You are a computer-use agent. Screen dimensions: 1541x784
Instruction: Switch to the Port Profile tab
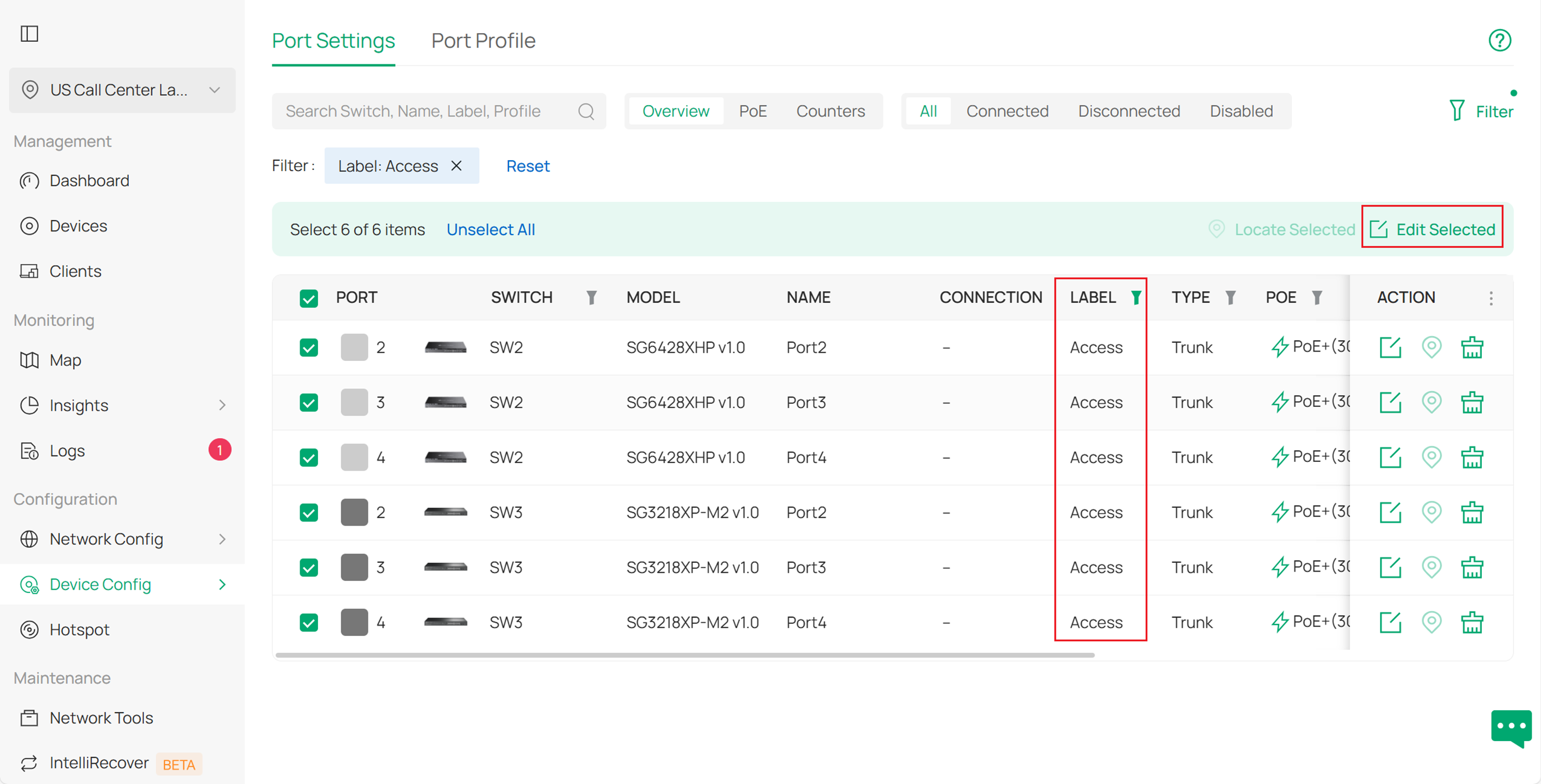tap(483, 40)
